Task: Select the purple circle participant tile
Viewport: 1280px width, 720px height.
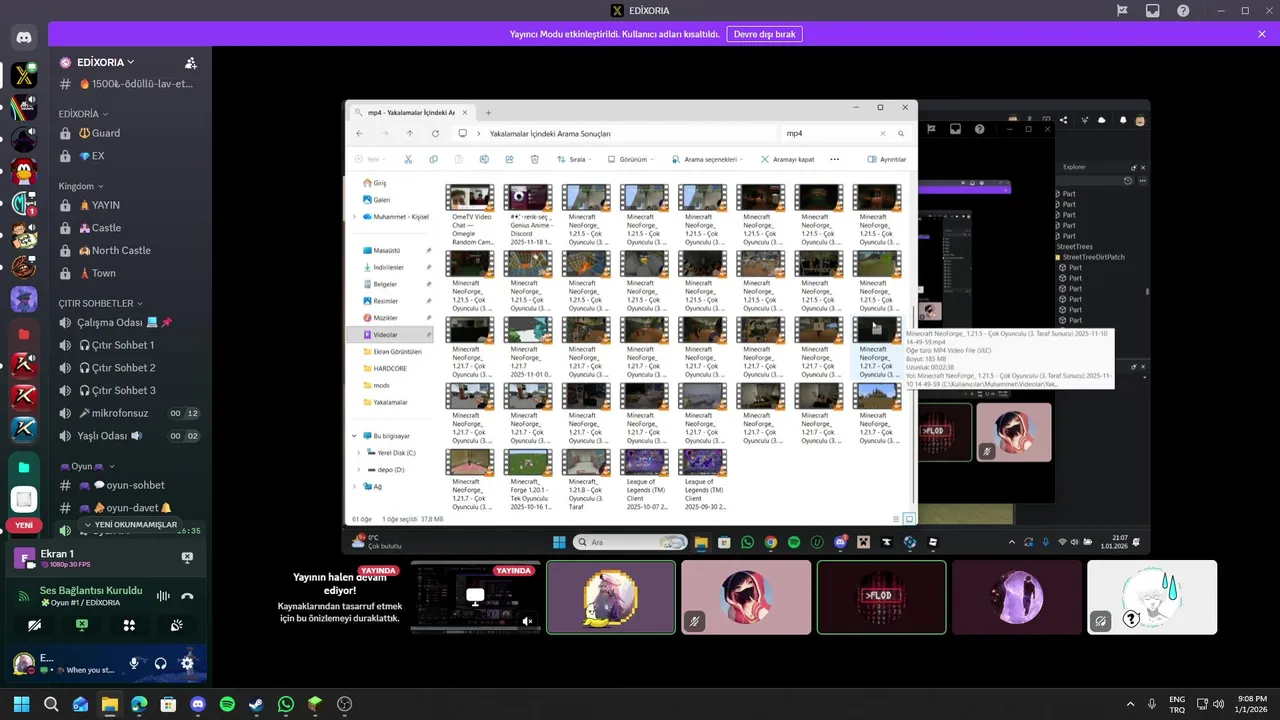Action: click(1017, 597)
